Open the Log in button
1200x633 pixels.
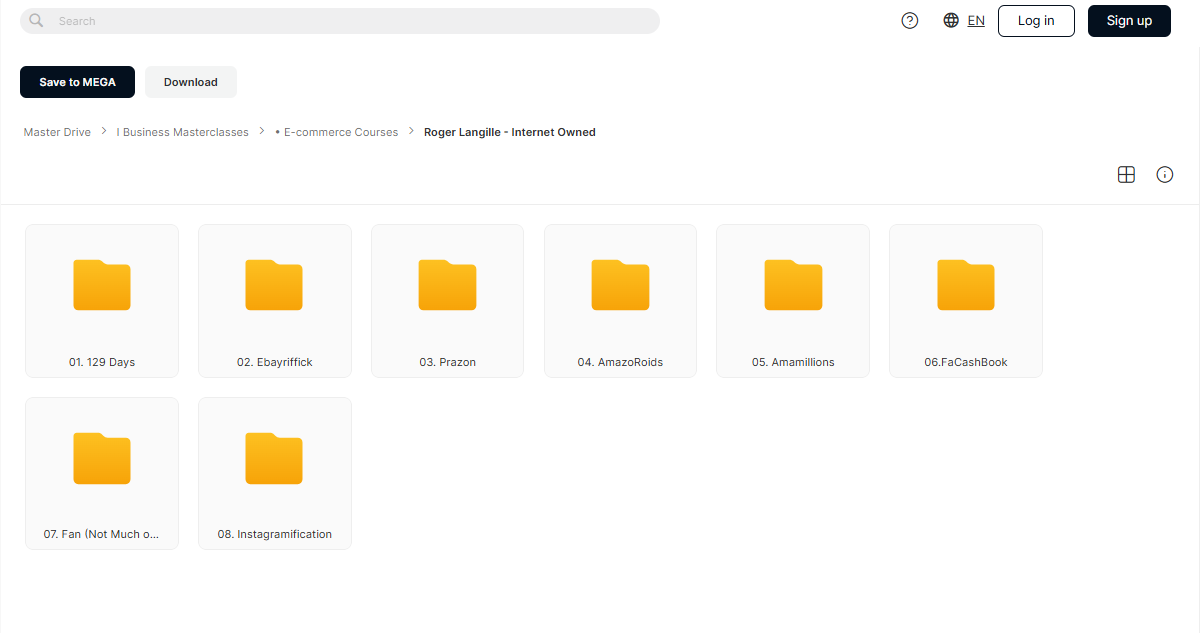pyautogui.click(x=1036, y=21)
